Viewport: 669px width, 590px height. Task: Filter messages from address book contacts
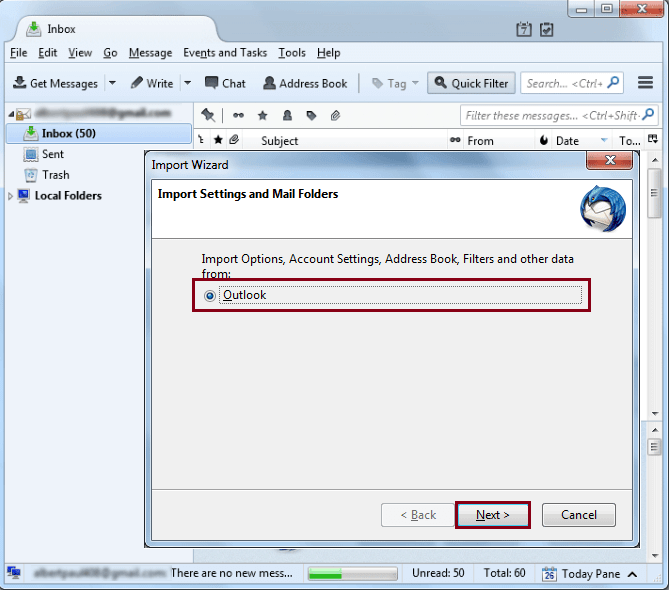(287, 115)
